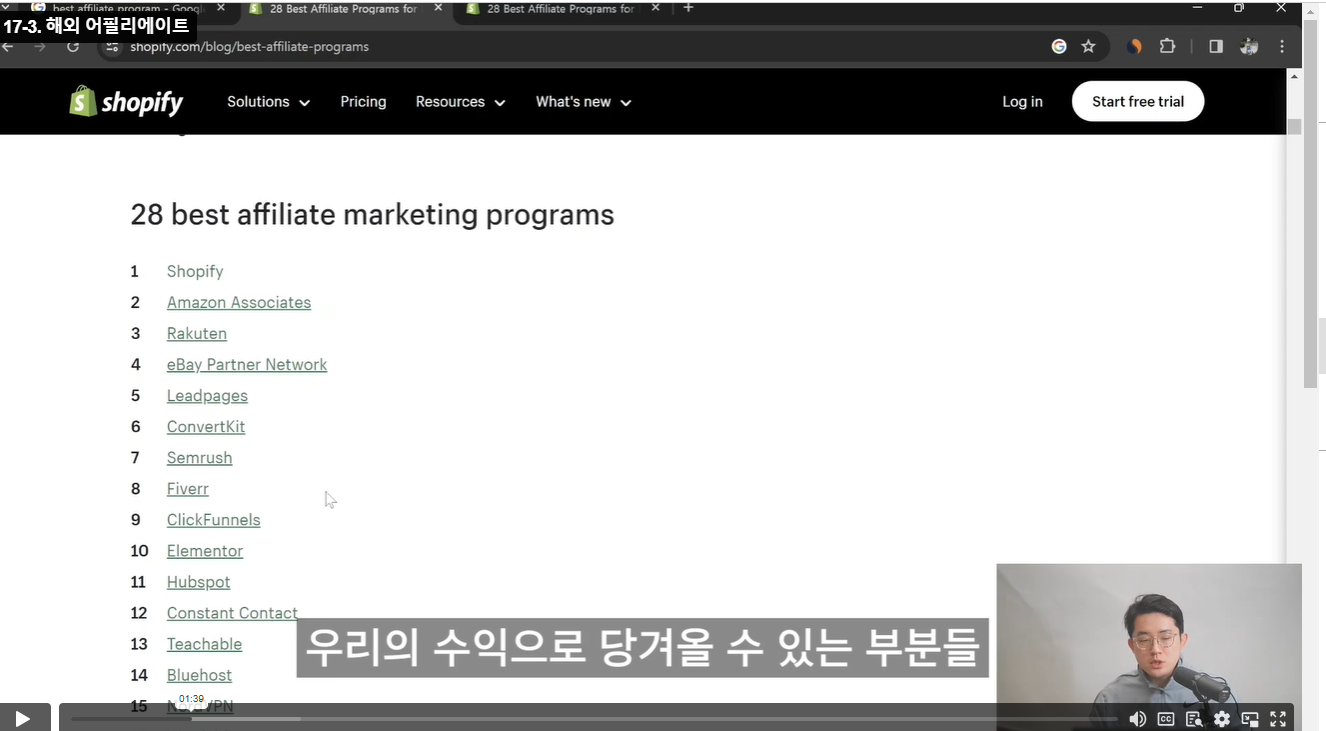Screen dimensions: 1326x731
Task: Open the browser extensions puzzle icon
Action: 1167,47
